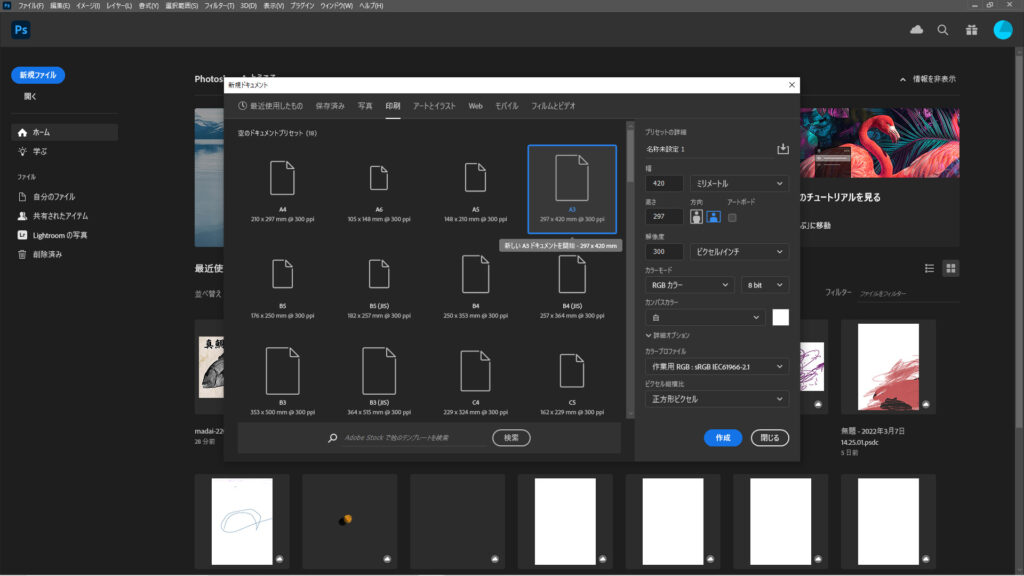The height and width of the screenshot is (576, 1024).
Task: Select the A6 document preset
Action: tap(379, 189)
